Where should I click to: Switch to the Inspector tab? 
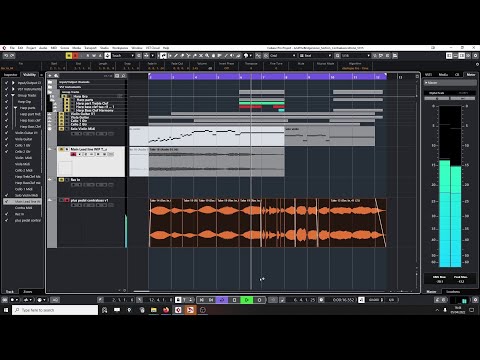pyautogui.click(x=10, y=75)
